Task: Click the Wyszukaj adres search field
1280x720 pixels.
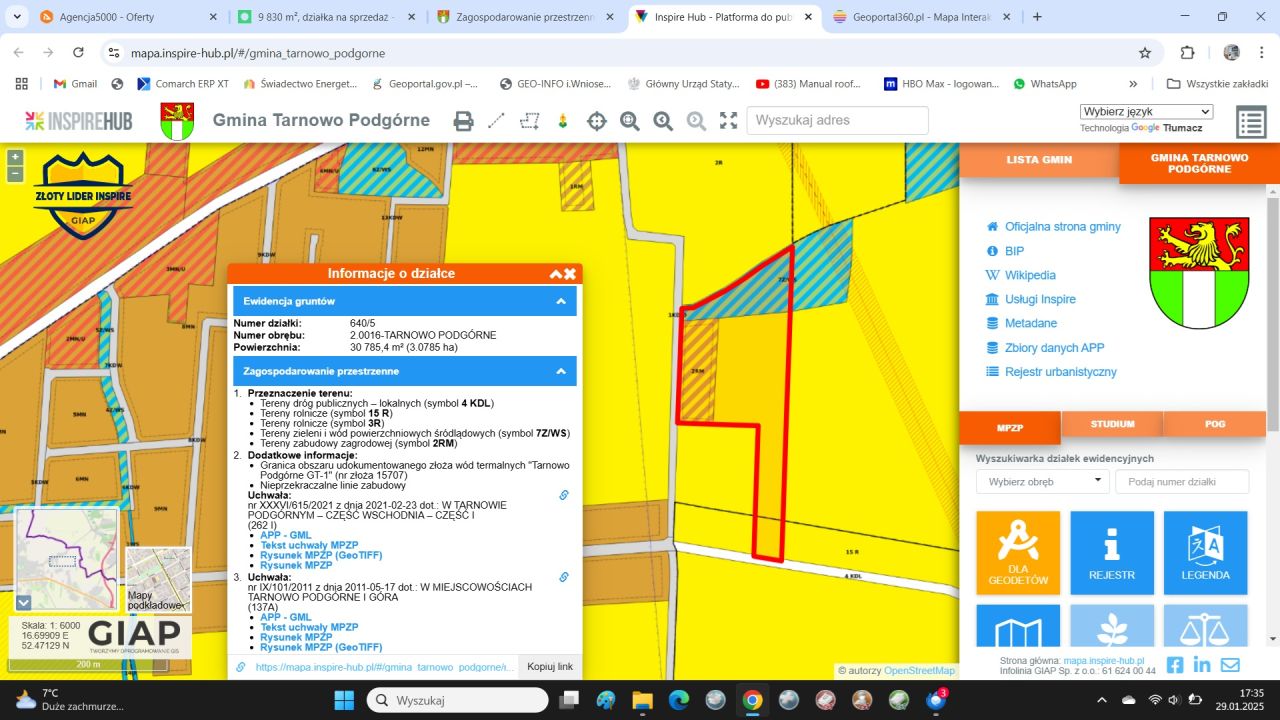Action: [x=837, y=120]
